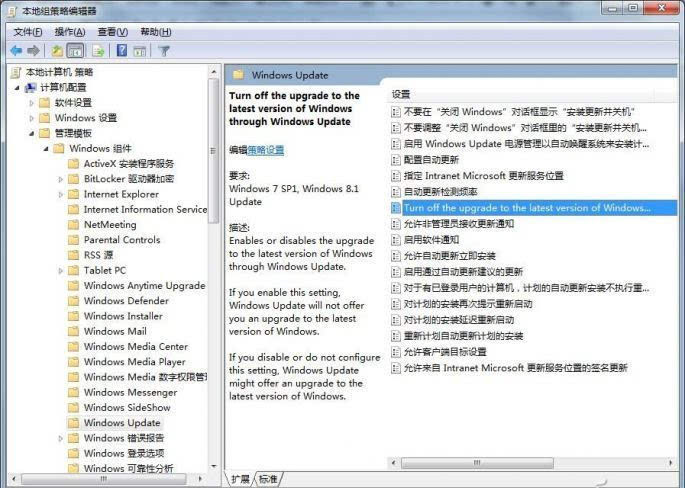Click the Filter funnel toolbar icon
The width and height of the screenshot is (685, 488).
point(164,51)
